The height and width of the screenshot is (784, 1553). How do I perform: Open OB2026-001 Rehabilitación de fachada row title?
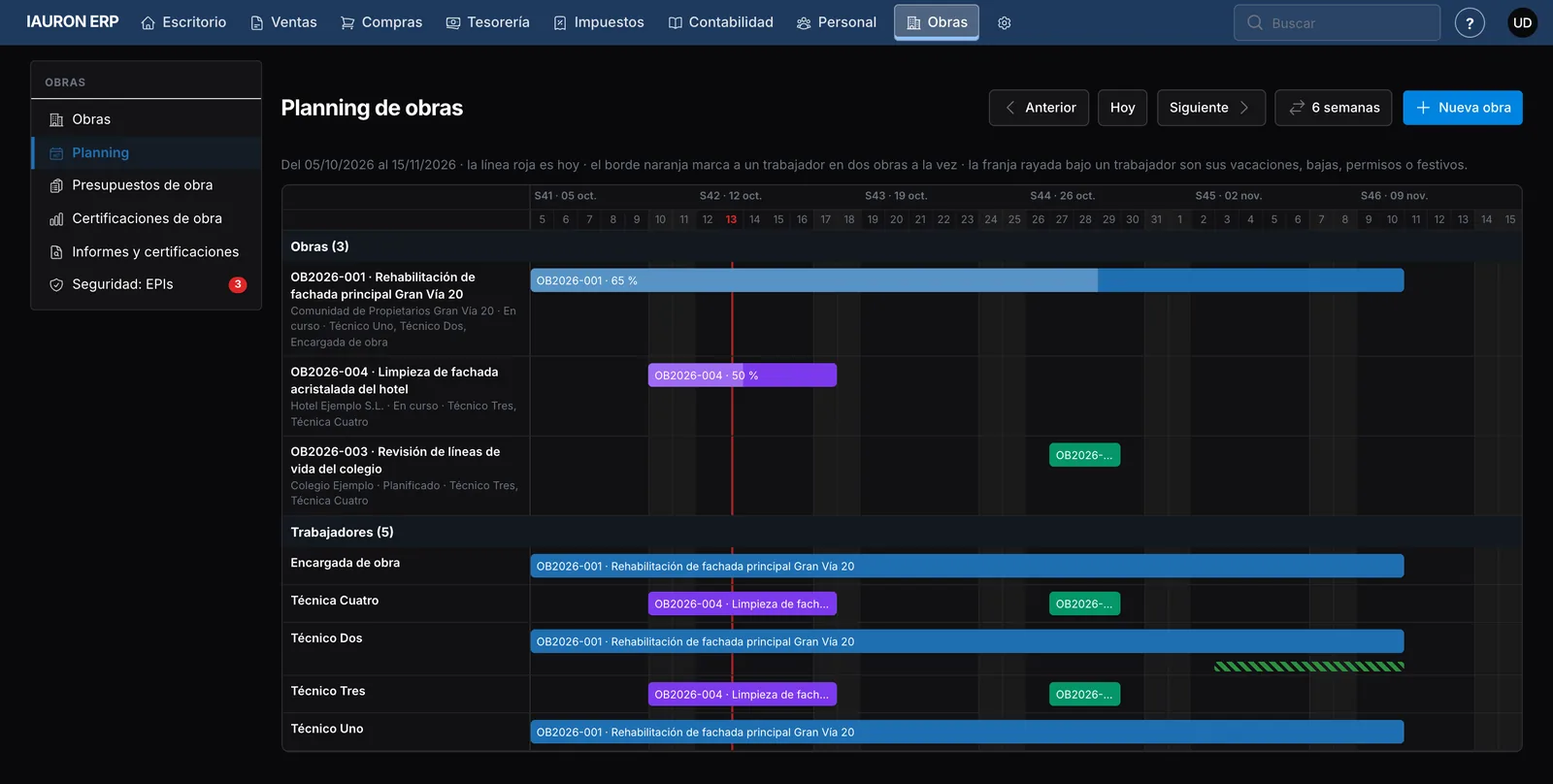click(x=382, y=285)
